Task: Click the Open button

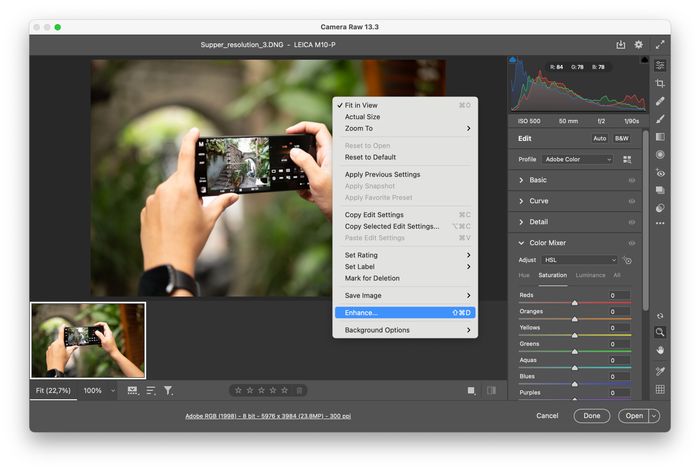Action: pos(634,416)
